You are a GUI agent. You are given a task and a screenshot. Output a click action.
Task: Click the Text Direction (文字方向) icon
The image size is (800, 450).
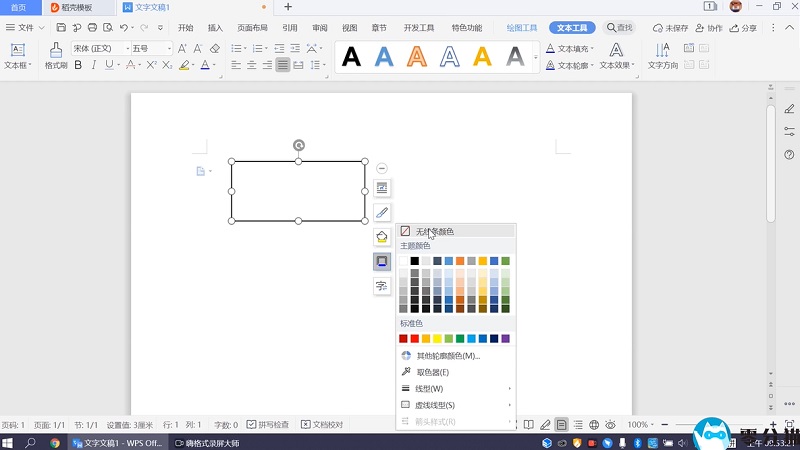(x=662, y=50)
